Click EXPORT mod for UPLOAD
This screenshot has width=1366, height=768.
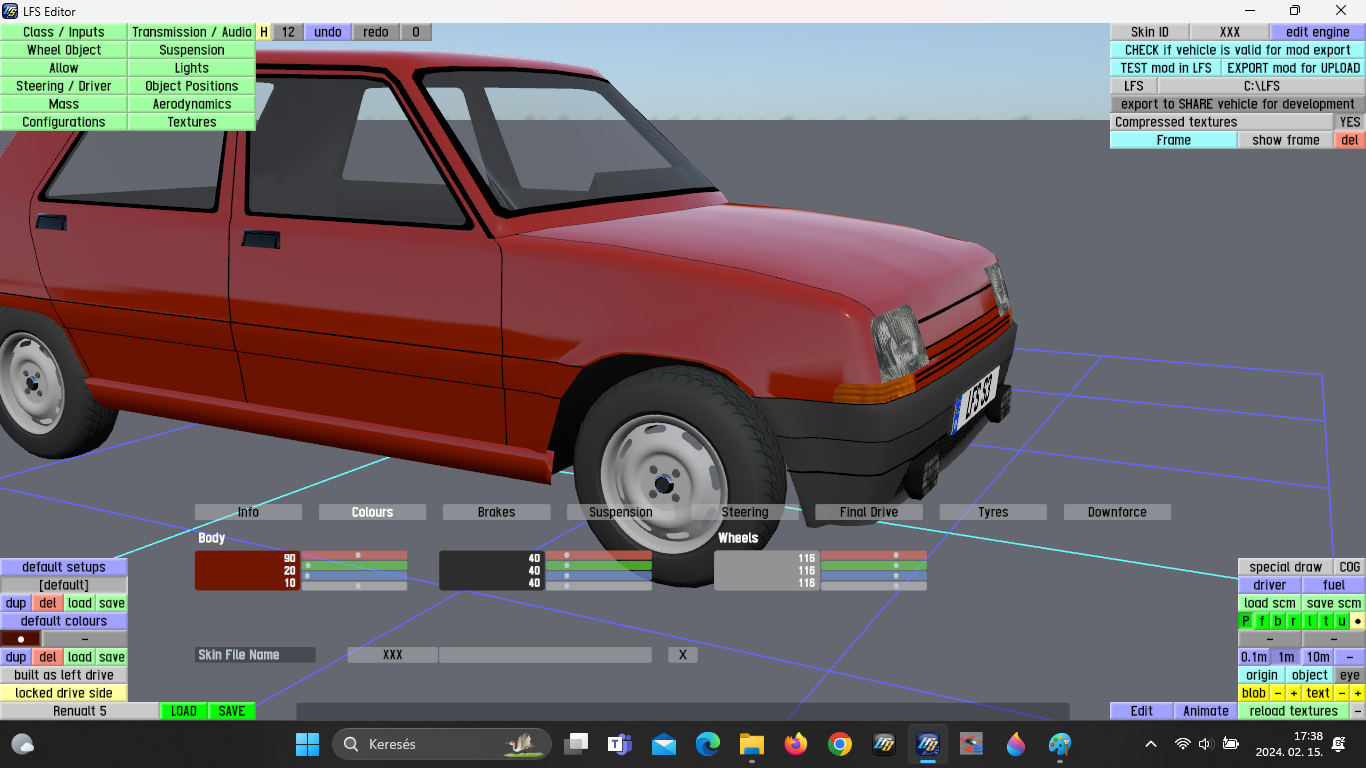pos(1294,68)
